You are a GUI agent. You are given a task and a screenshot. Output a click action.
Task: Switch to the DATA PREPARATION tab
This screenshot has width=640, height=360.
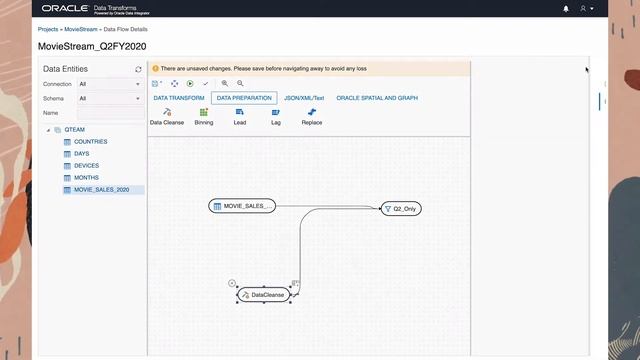(x=244, y=98)
